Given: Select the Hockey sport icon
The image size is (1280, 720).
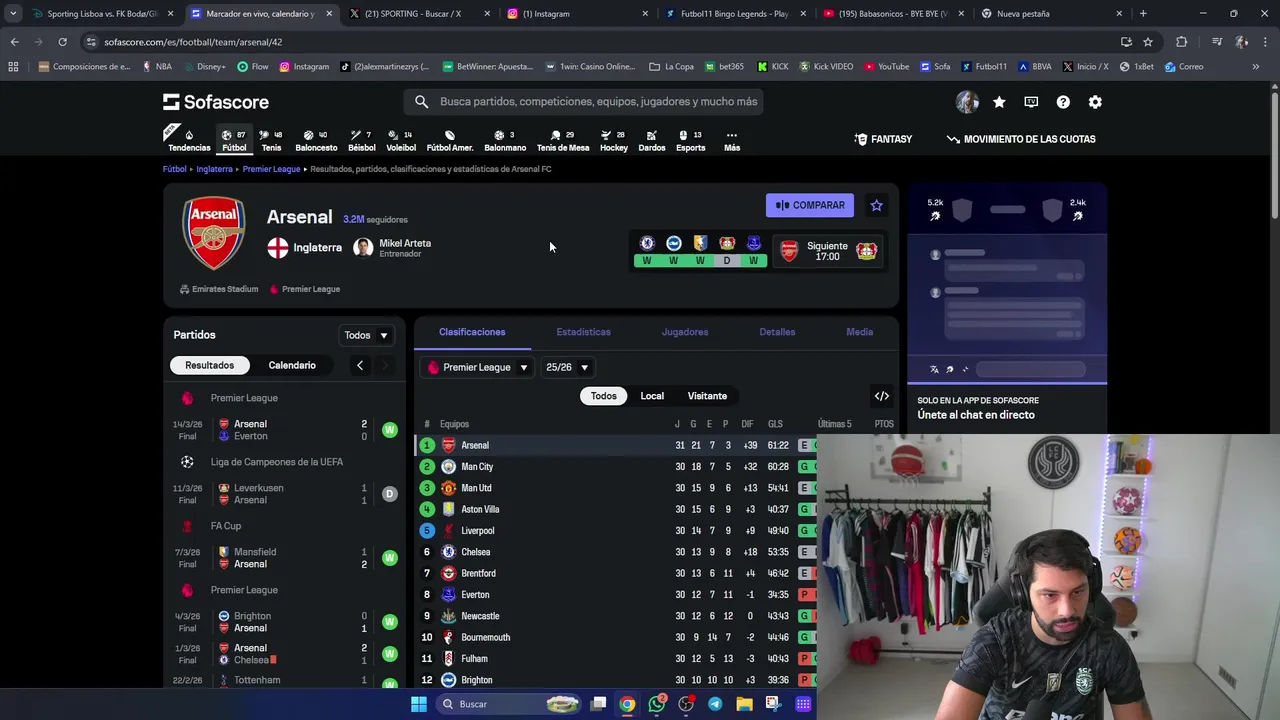Looking at the screenshot, I should pyautogui.click(x=614, y=140).
